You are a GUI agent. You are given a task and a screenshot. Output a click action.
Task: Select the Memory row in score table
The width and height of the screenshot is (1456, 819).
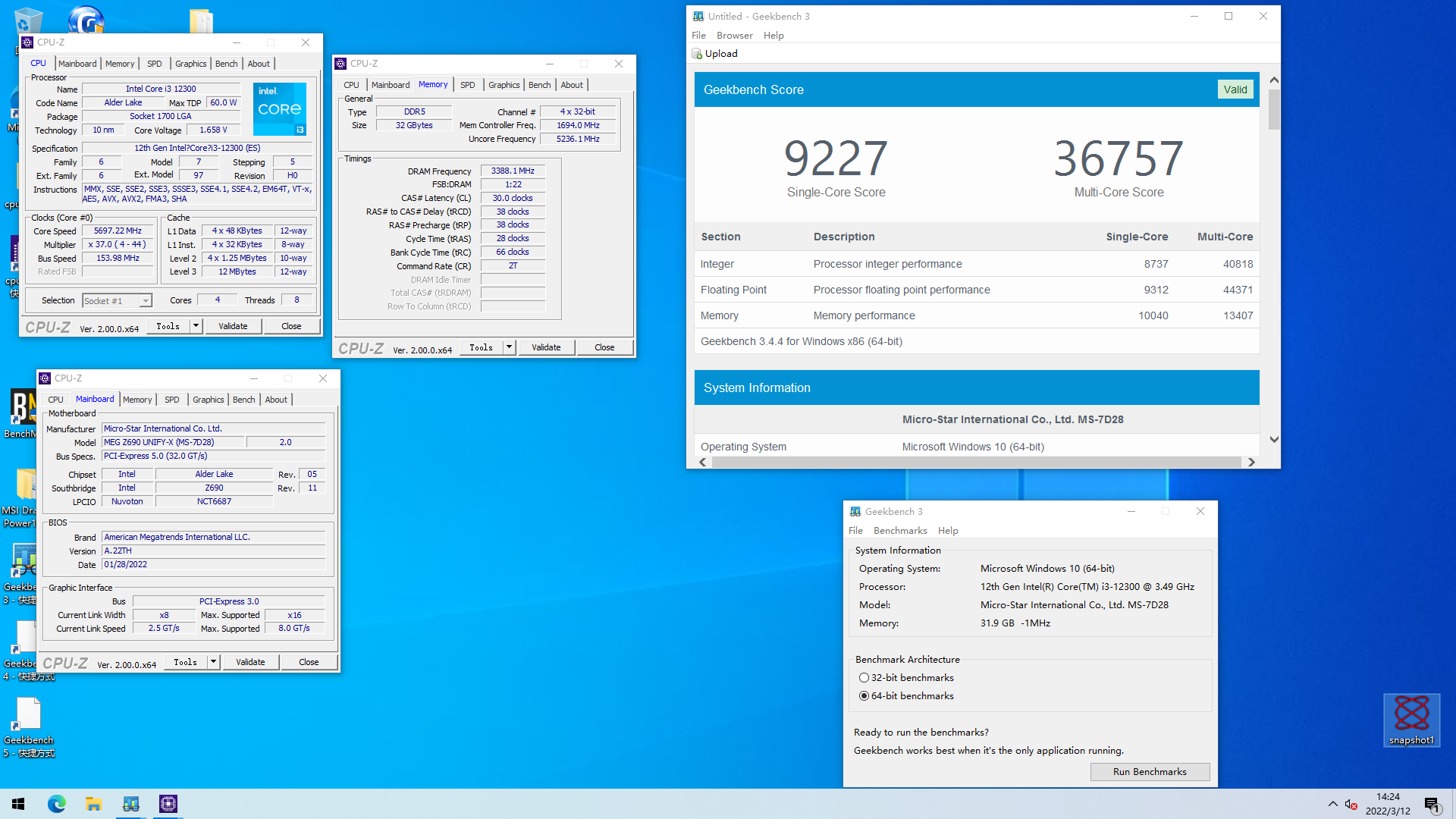(x=977, y=315)
